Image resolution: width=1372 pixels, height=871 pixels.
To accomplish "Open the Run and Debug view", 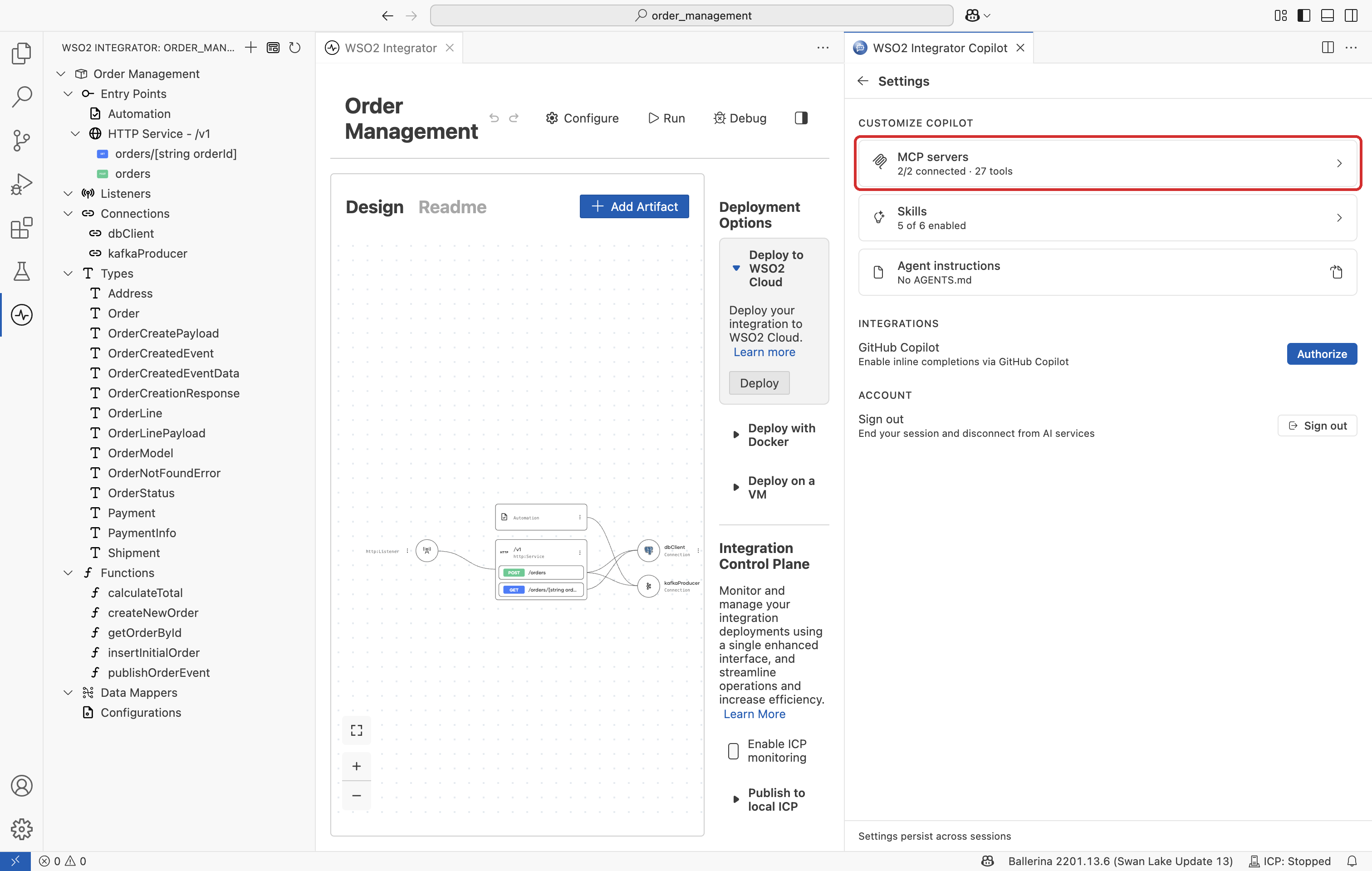I will click(x=22, y=184).
